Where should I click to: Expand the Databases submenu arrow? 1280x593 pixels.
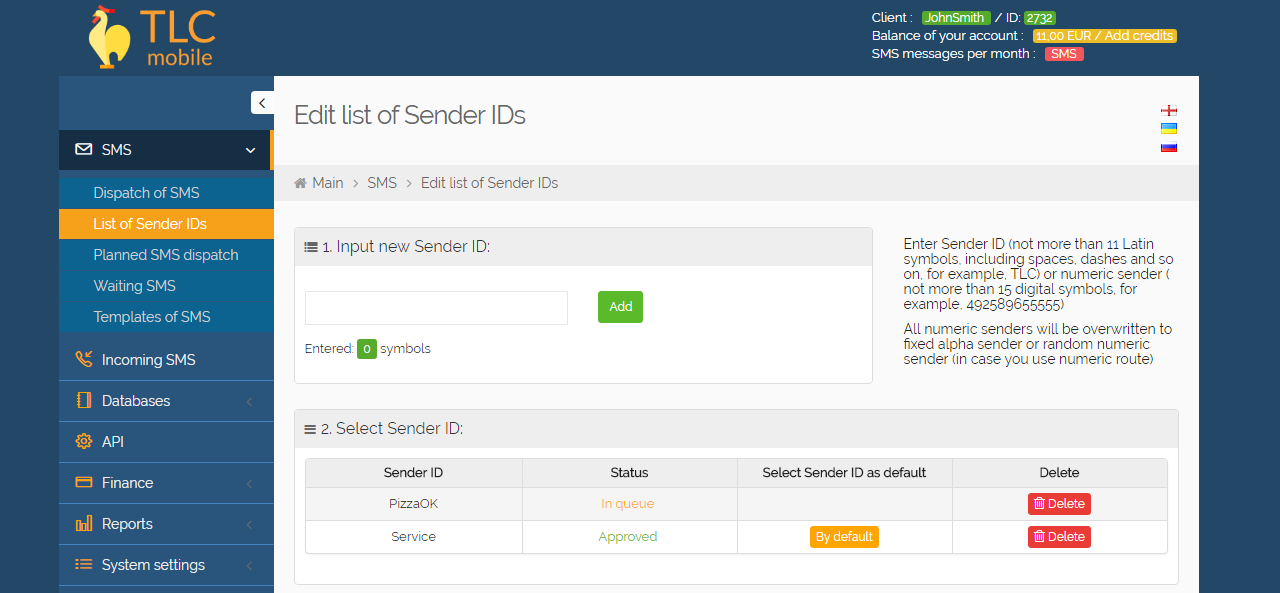point(249,402)
